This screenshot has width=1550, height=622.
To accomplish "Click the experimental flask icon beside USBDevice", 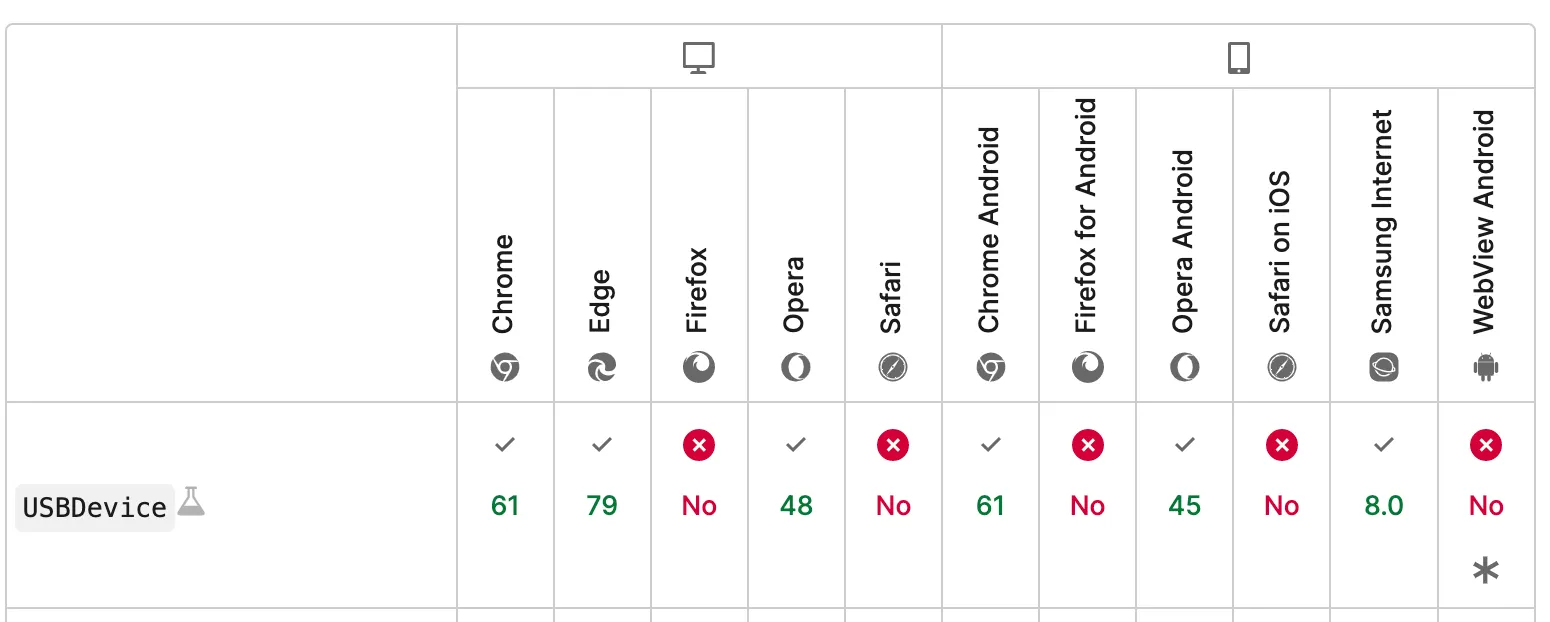I will [x=191, y=501].
